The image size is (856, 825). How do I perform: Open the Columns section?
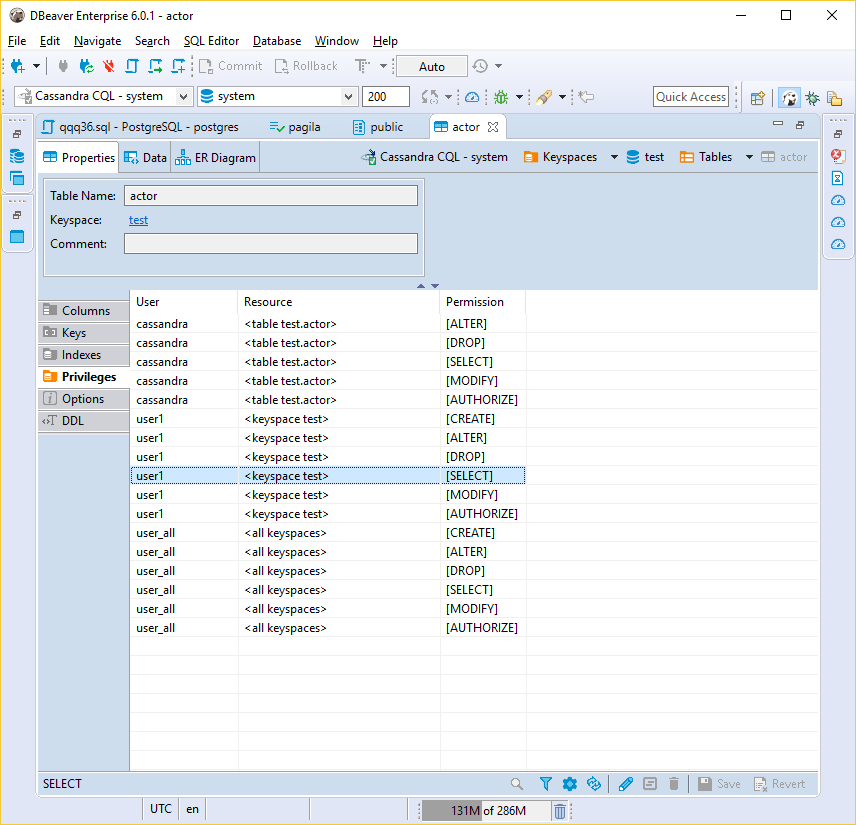point(84,311)
